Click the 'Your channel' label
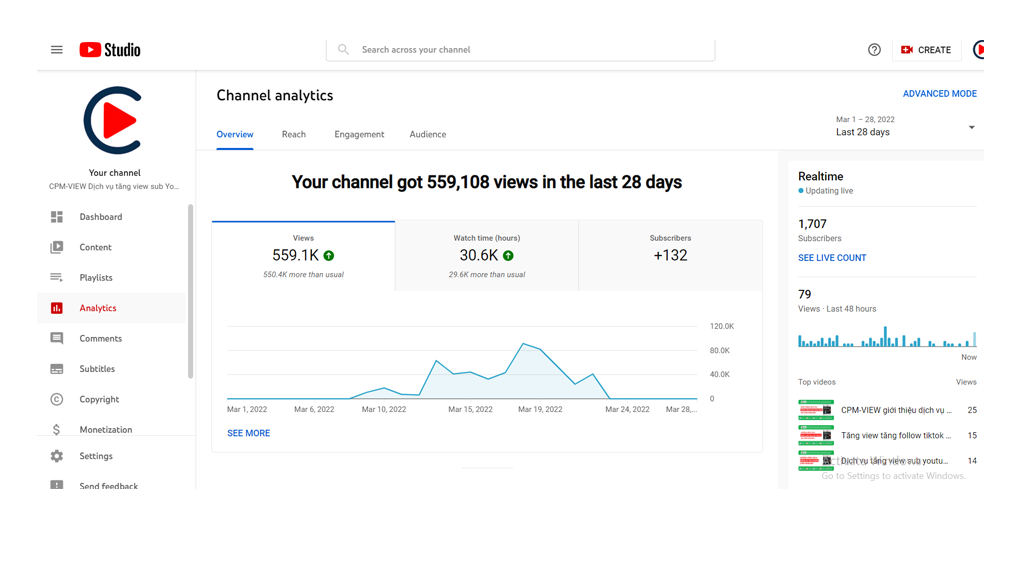1024x564 pixels. pyautogui.click(x=114, y=173)
